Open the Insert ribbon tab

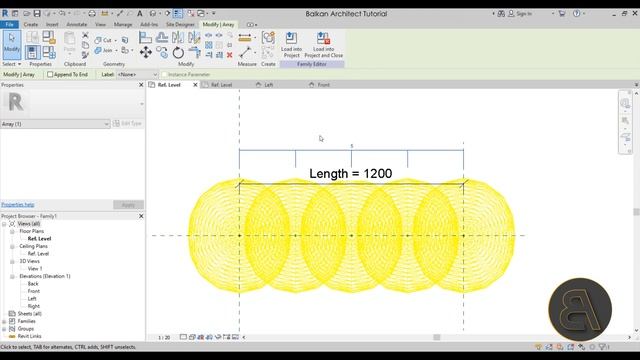click(52, 24)
